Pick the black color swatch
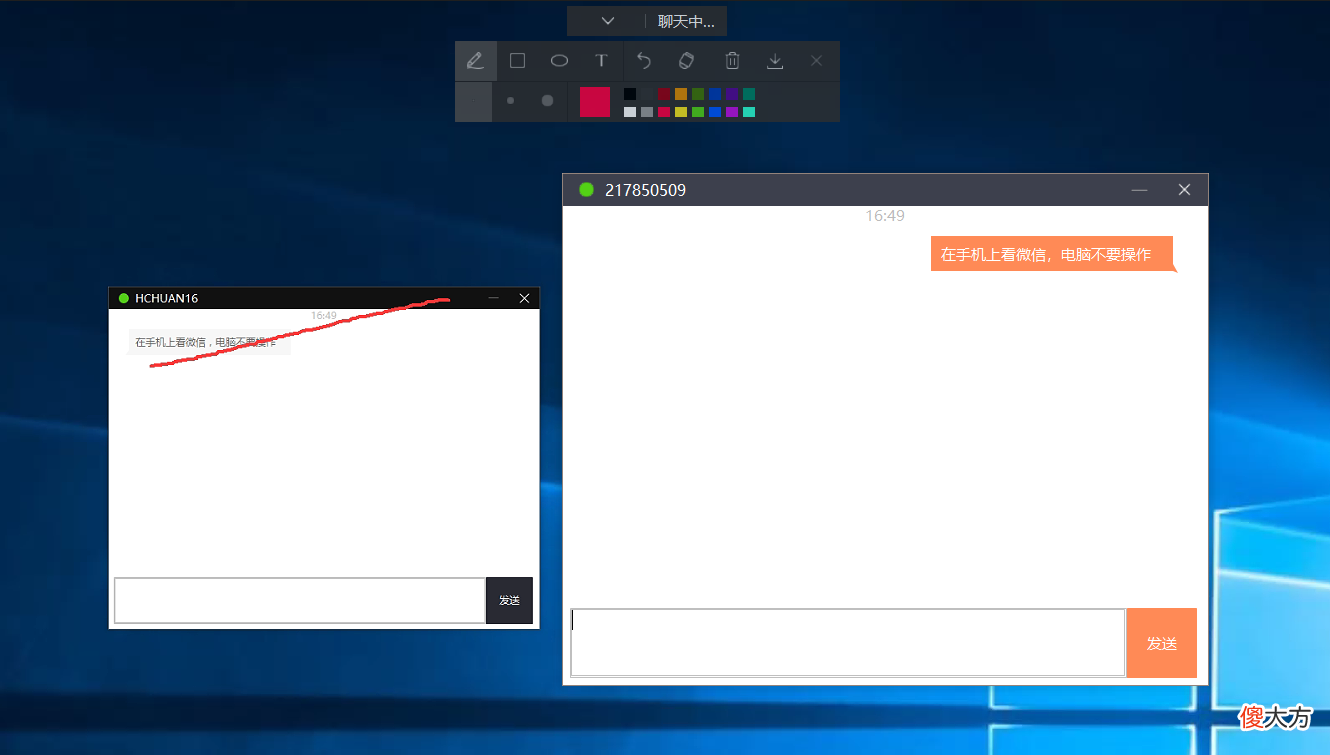 630,94
